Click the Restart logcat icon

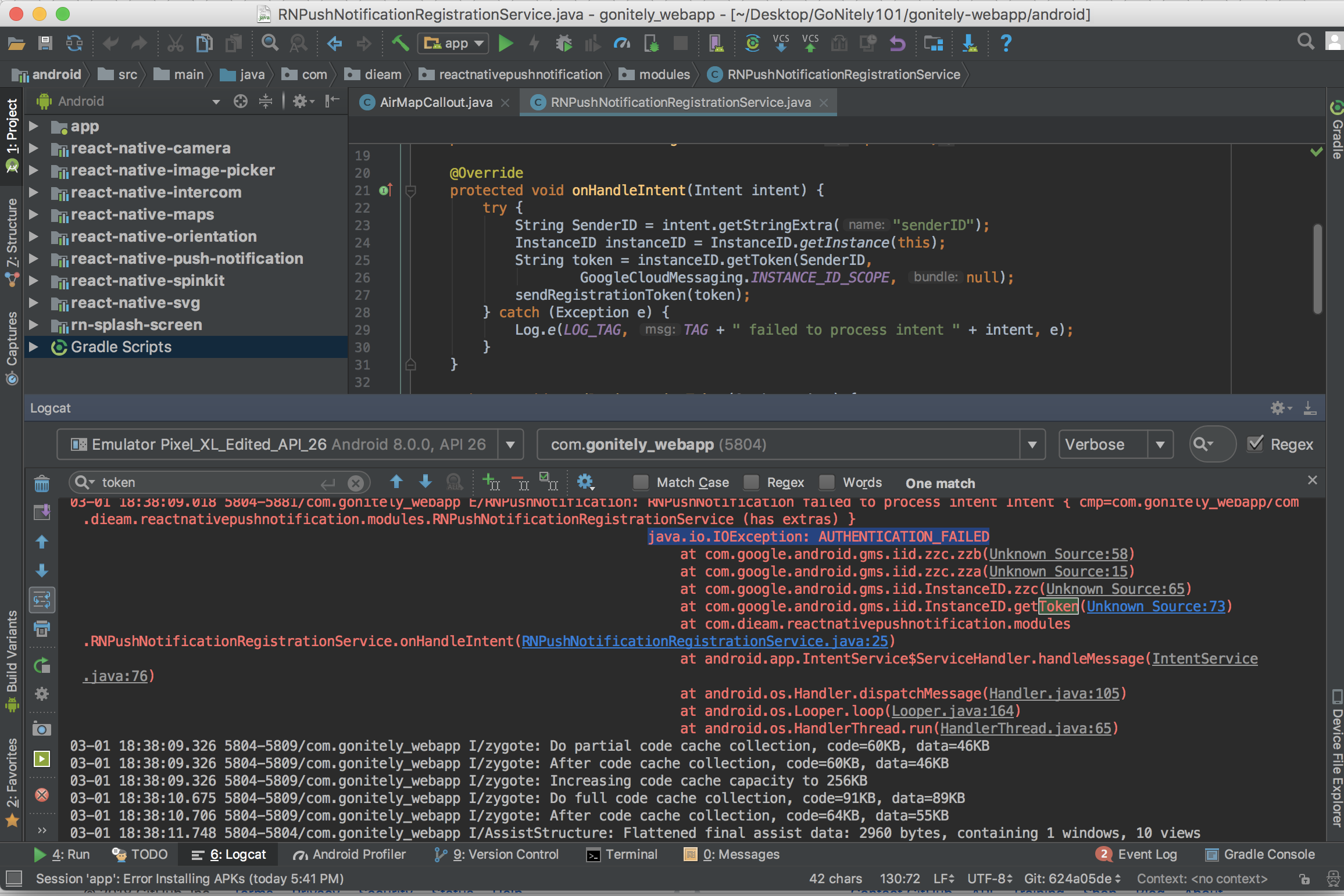click(x=42, y=666)
